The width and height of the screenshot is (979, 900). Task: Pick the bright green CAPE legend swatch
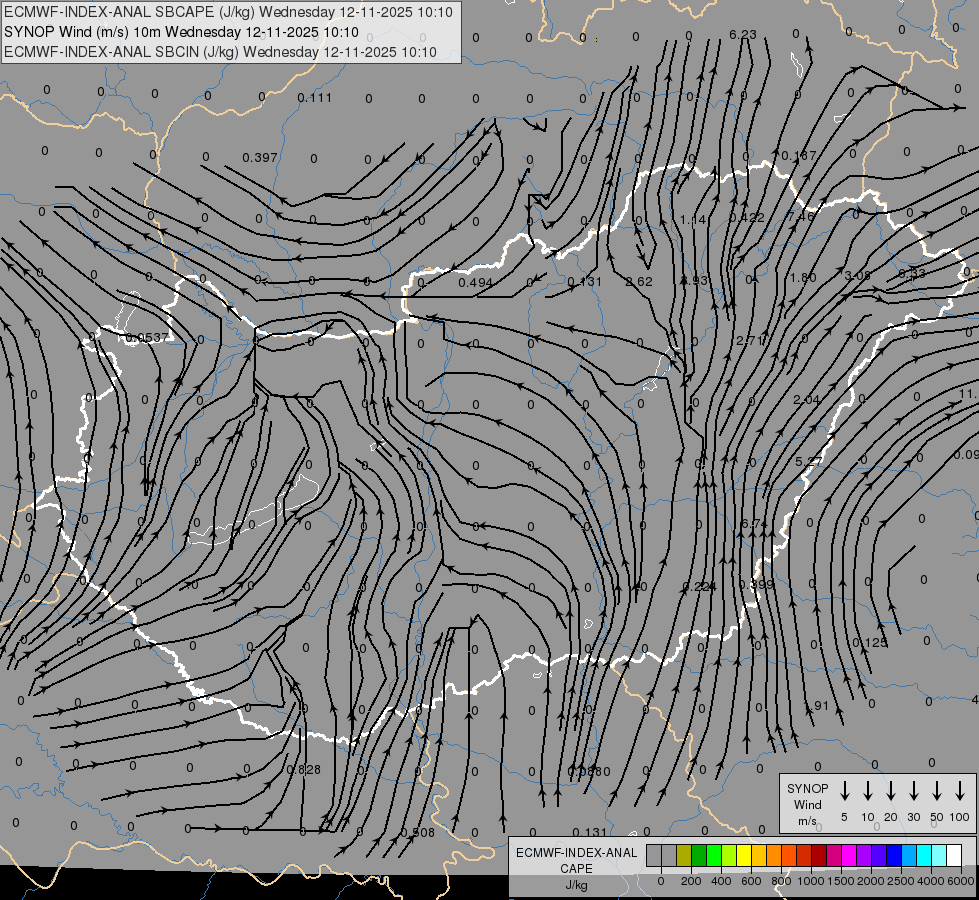(714, 855)
